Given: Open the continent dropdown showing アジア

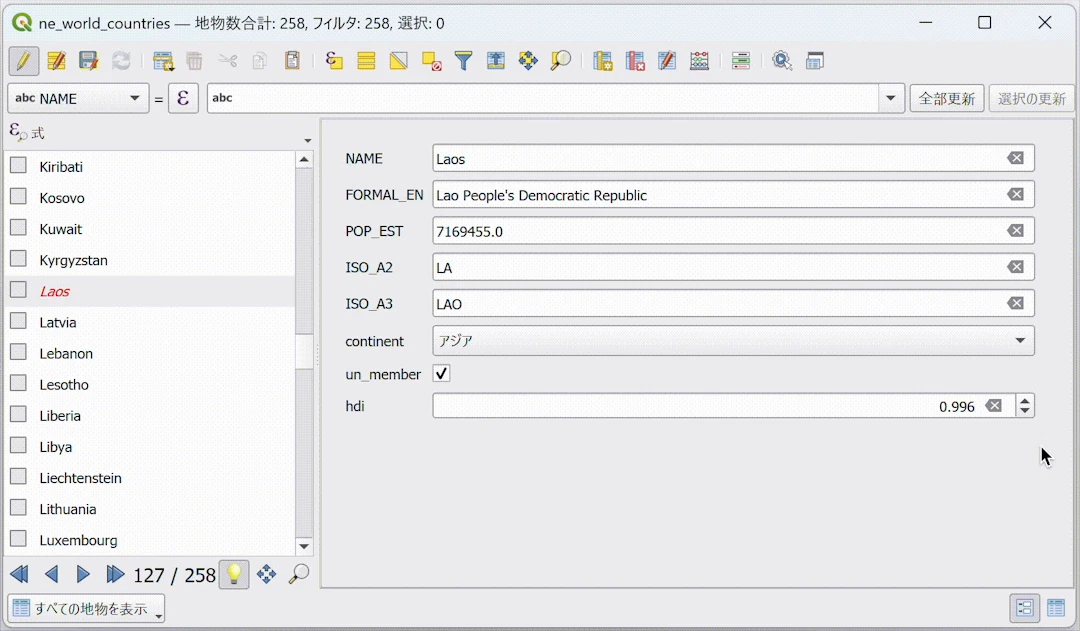Looking at the screenshot, I should coord(733,340).
